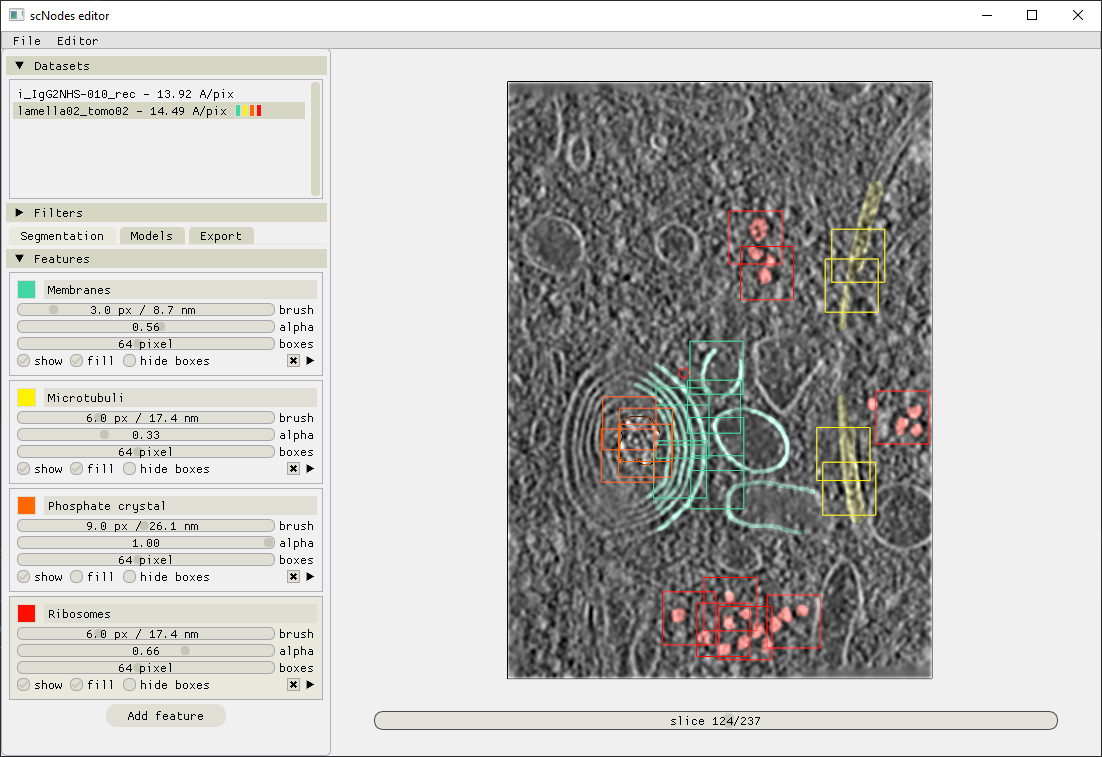
Task: Toggle show for Microtubuli feature
Action: [x=24, y=469]
